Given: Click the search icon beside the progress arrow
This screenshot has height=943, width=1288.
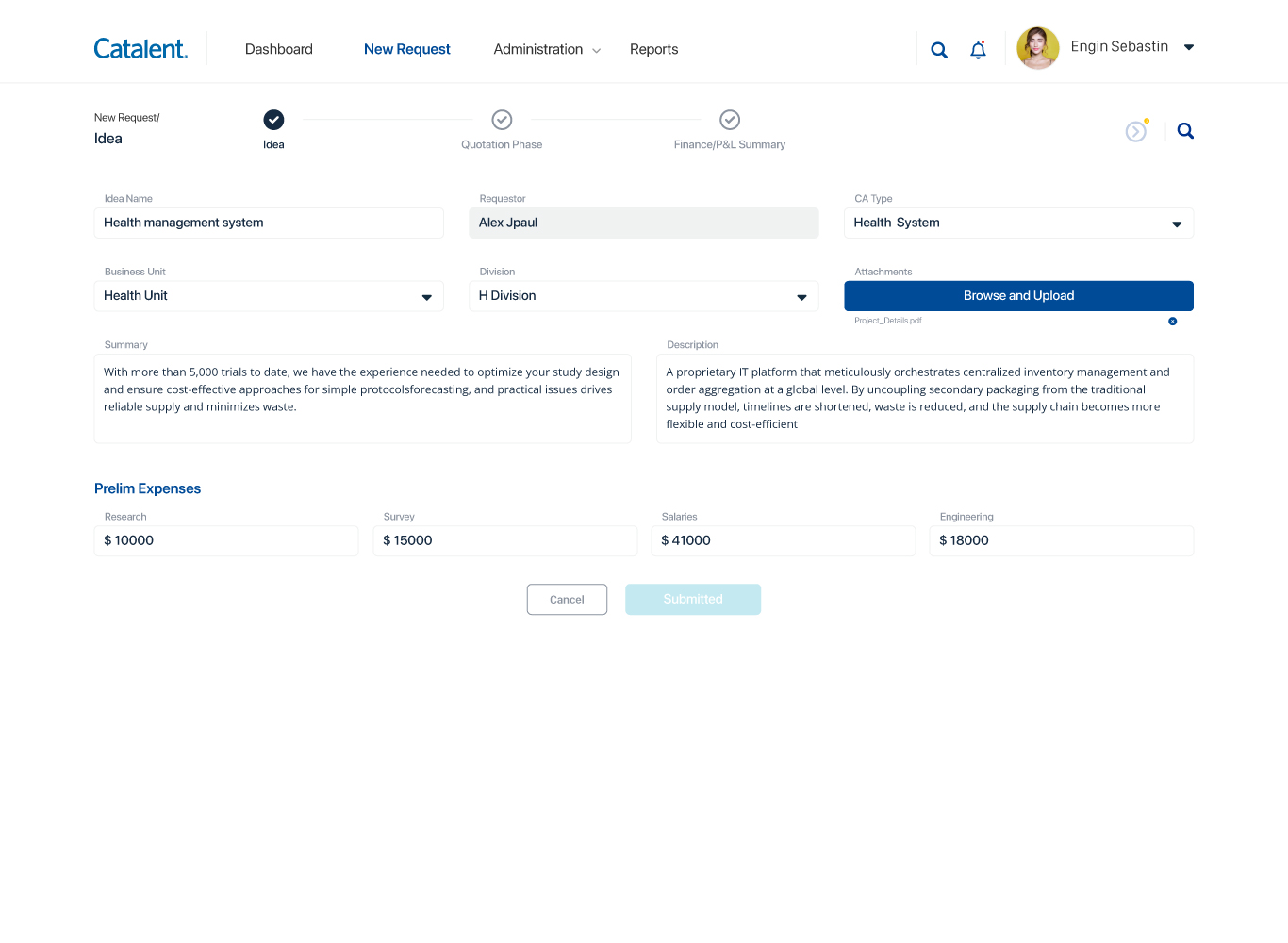Looking at the screenshot, I should pyautogui.click(x=1185, y=131).
